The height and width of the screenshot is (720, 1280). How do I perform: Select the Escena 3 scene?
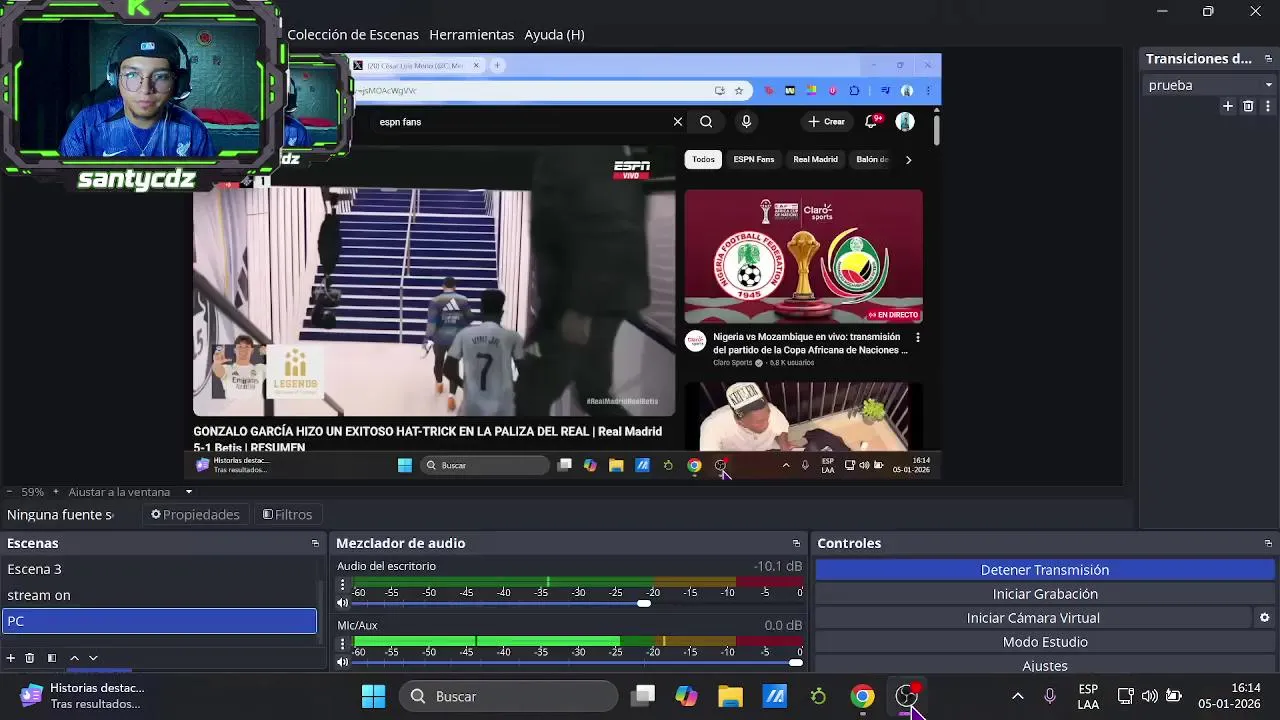coord(160,569)
